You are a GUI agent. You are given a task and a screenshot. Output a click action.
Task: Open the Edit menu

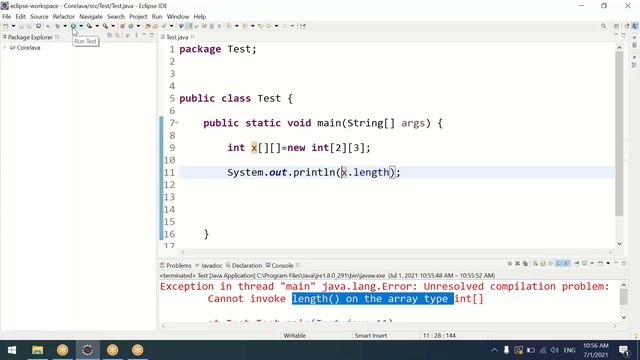(20, 17)
